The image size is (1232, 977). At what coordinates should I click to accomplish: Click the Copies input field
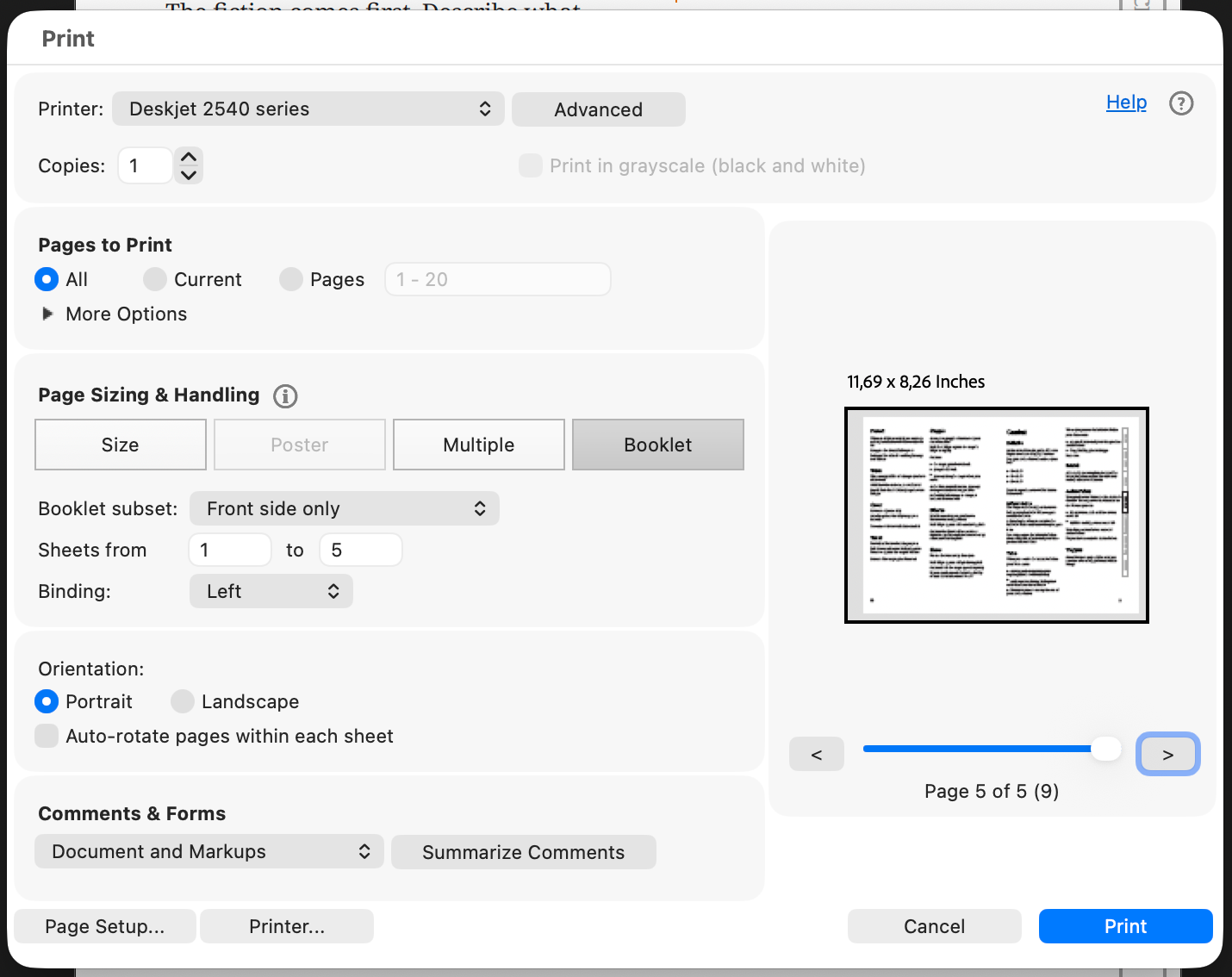point(145,165)
